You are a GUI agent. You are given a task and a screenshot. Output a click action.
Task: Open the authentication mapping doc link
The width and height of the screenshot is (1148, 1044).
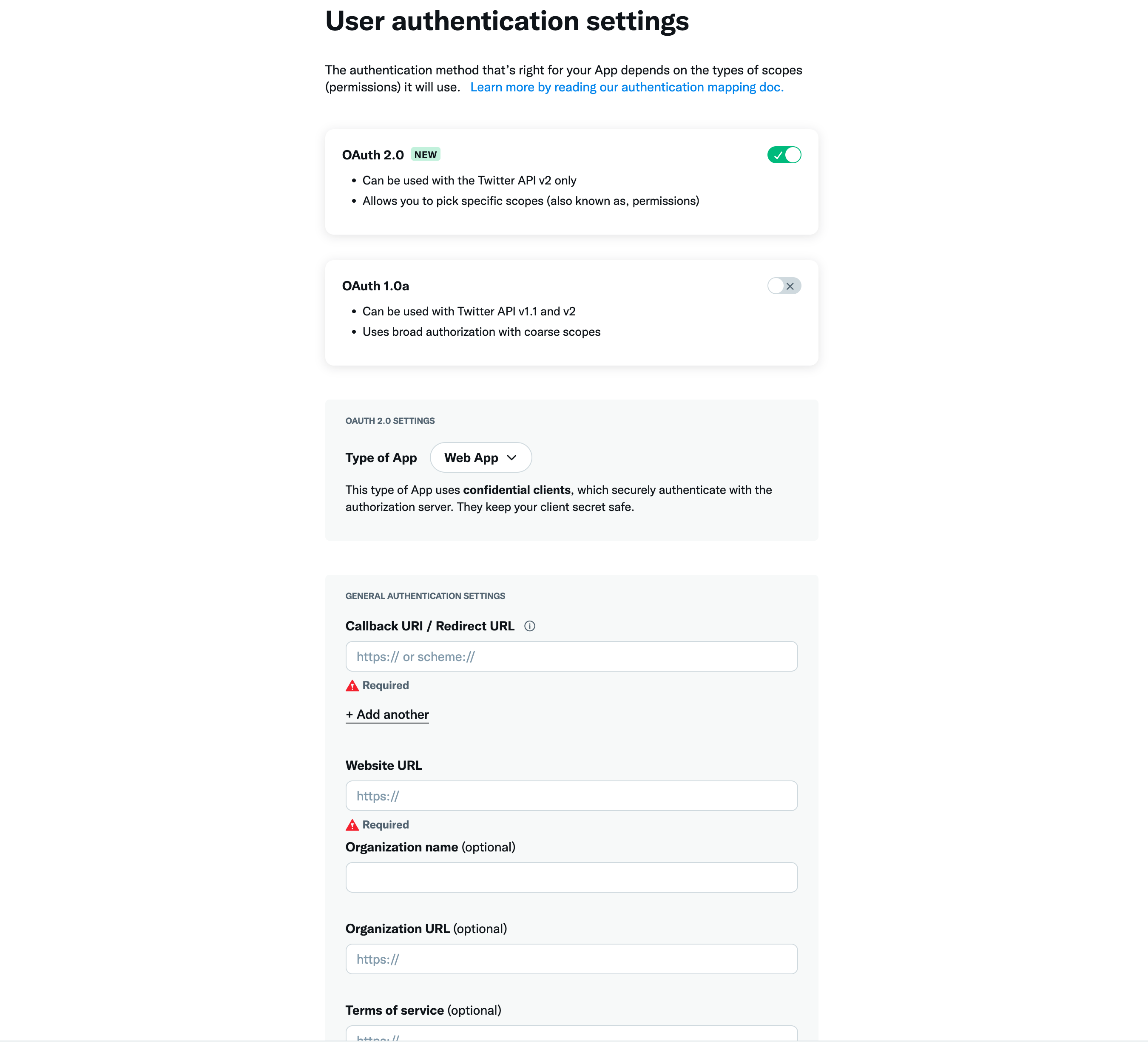[626, 87]
